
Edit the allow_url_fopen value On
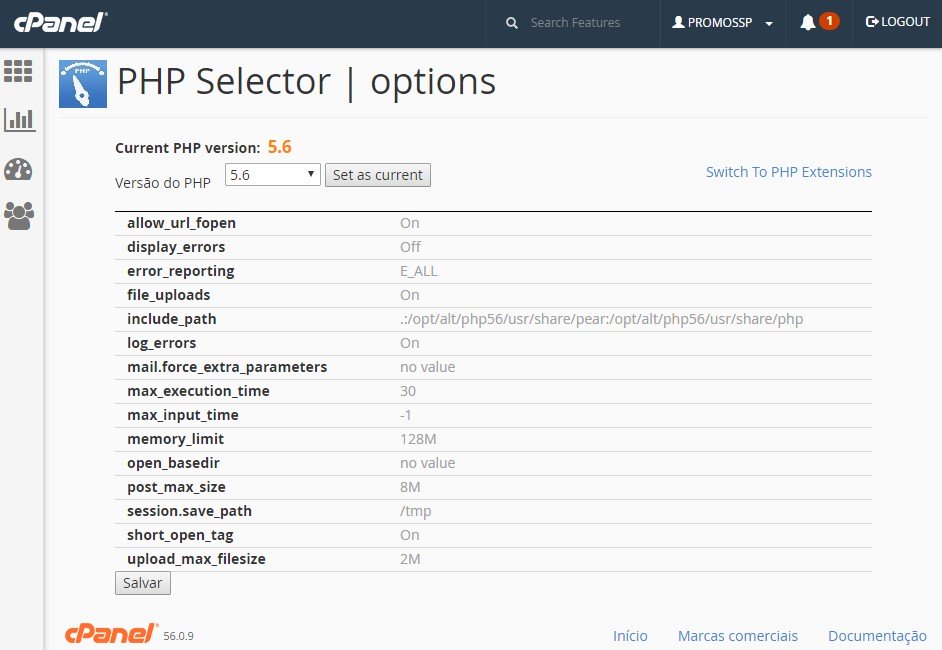(x=410, y=223)
